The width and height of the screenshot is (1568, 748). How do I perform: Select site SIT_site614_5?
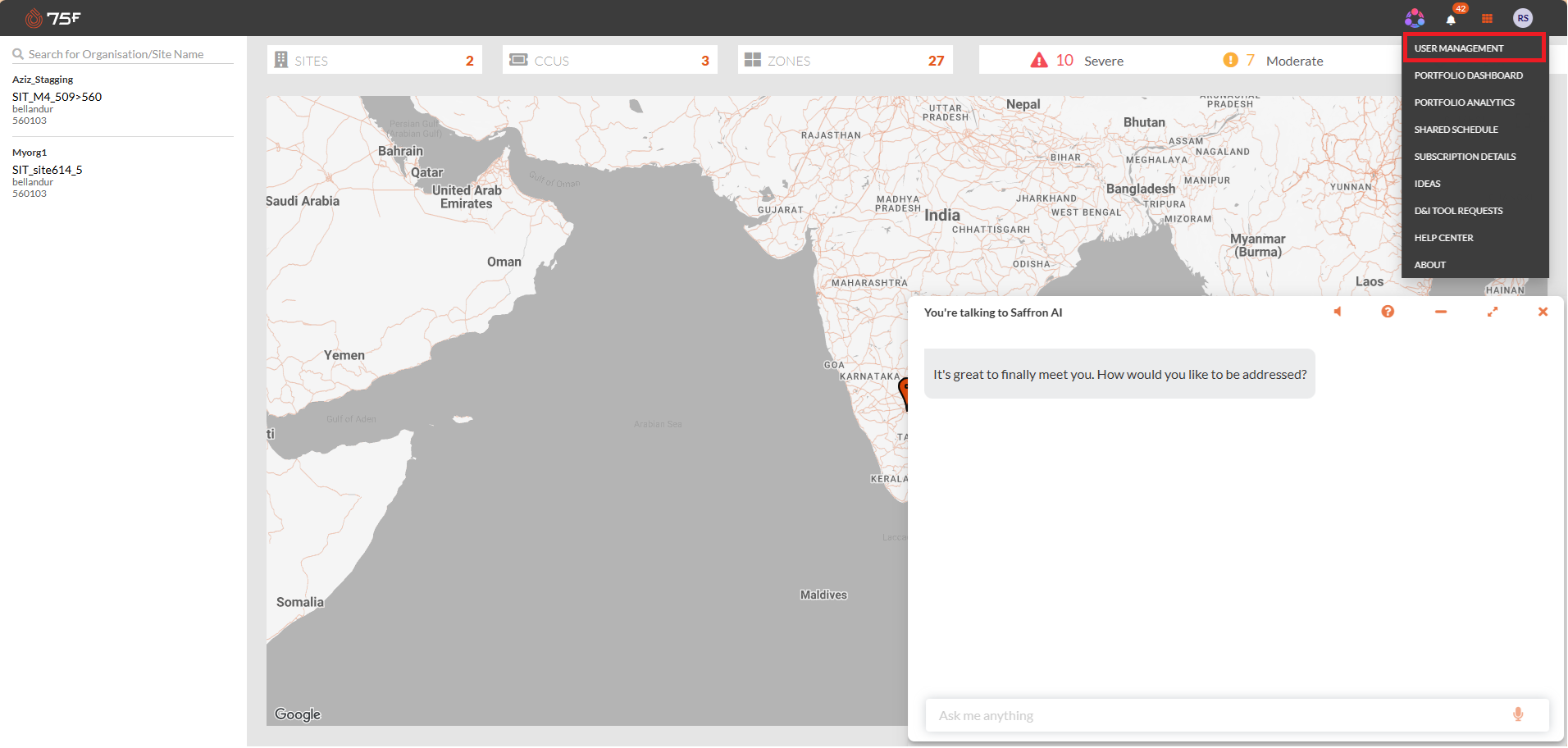(48, 170)
